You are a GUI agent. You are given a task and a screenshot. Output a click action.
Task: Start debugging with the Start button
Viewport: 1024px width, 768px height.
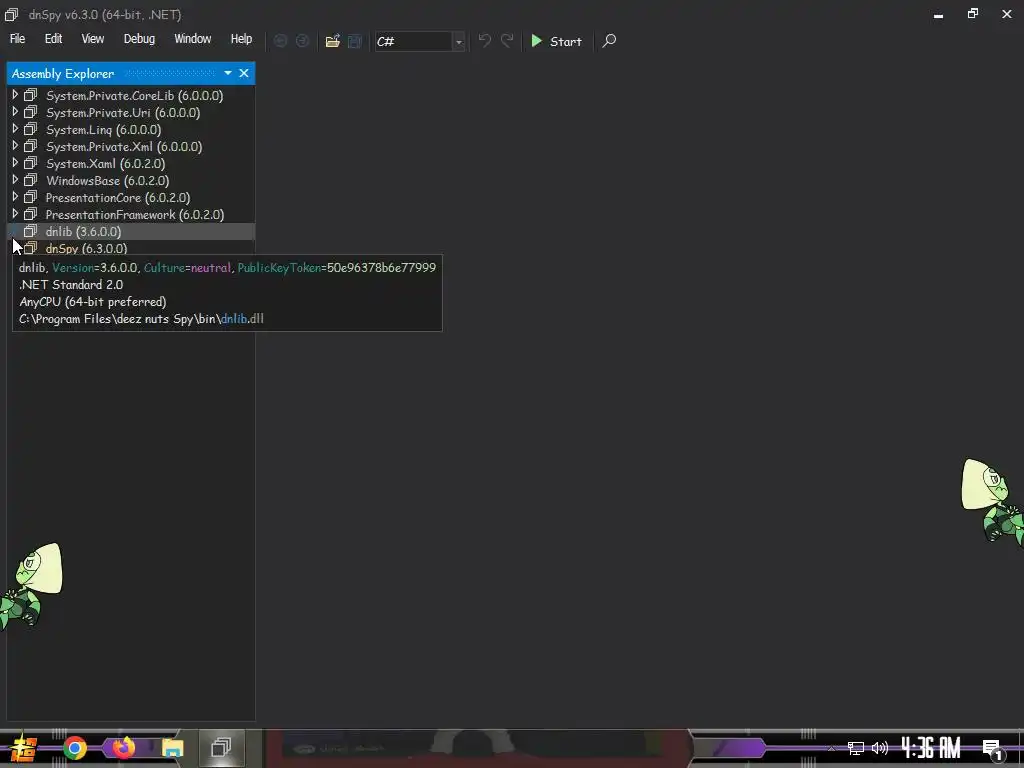pyautogui.click(x=556, y=41)
